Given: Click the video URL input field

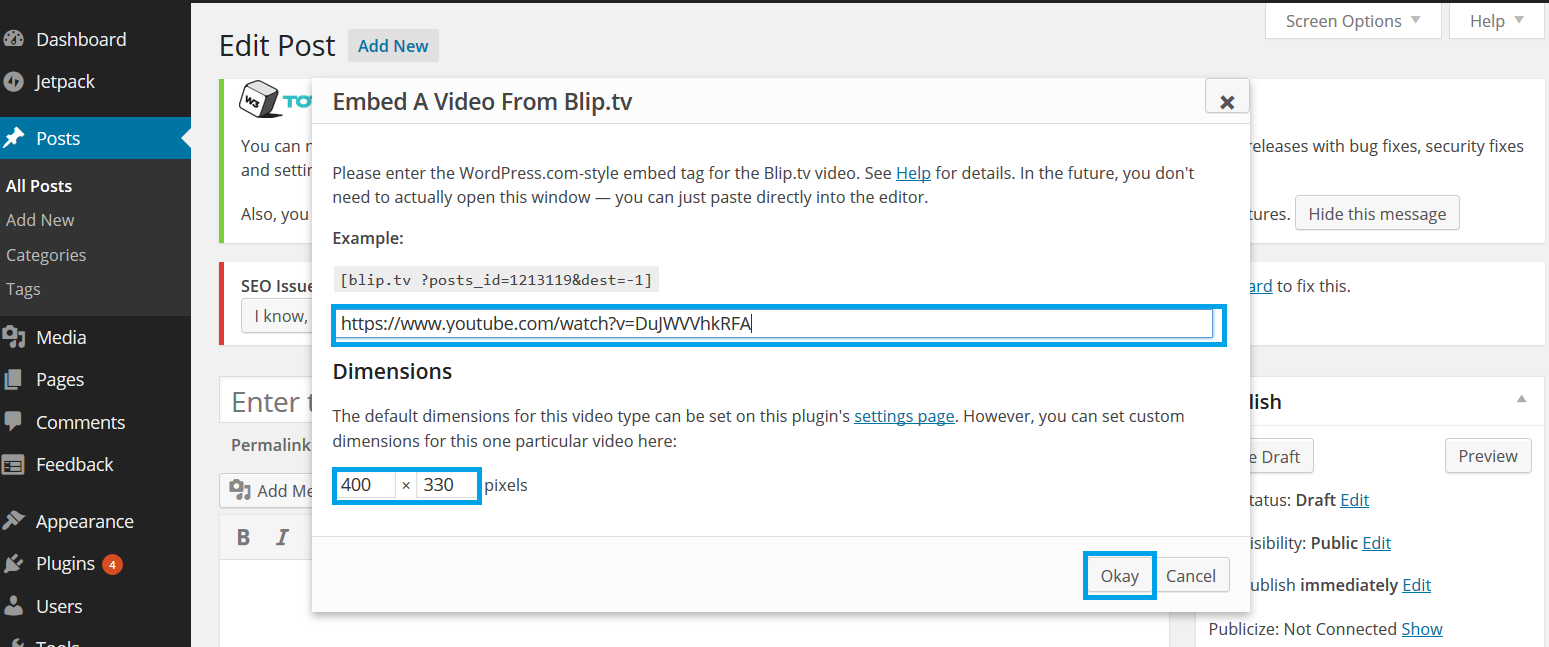Looking at the screenshot, I should point(774,324).
